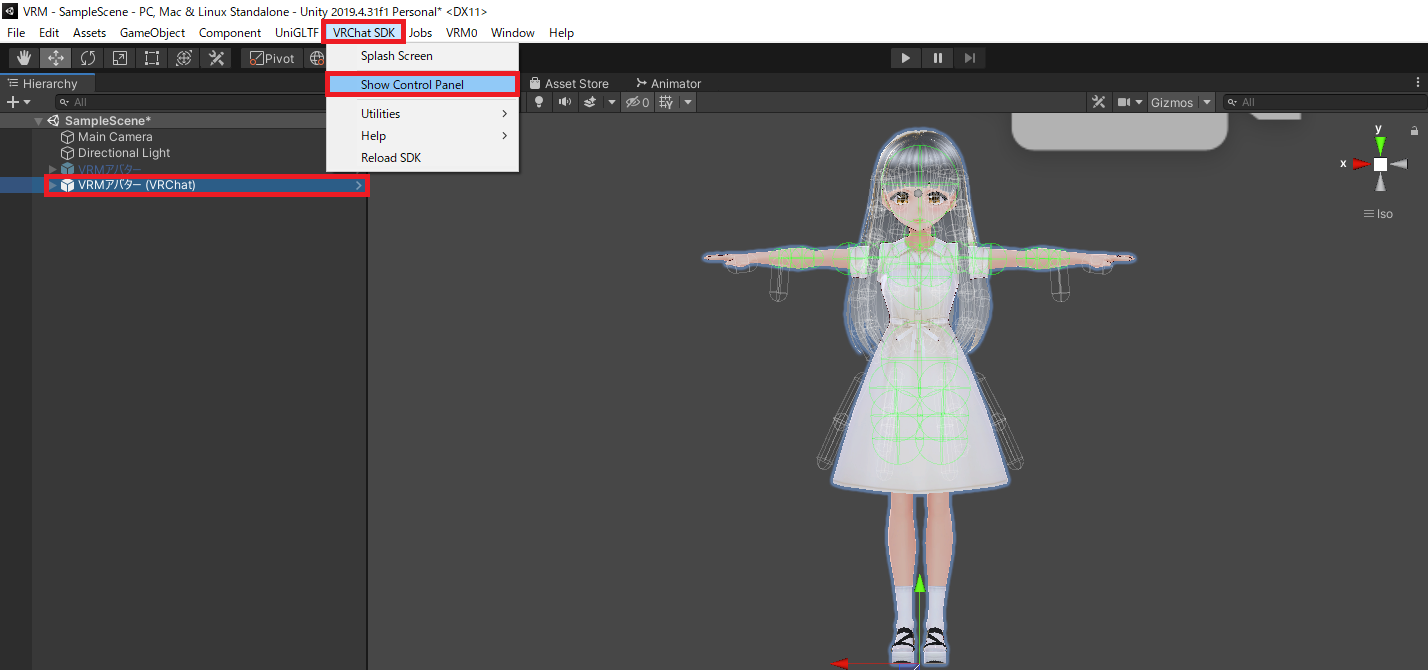Screen dimensions: 1428x670
Task: Toggle the hidden objects count eye icon
Action: tap(637, 101)
